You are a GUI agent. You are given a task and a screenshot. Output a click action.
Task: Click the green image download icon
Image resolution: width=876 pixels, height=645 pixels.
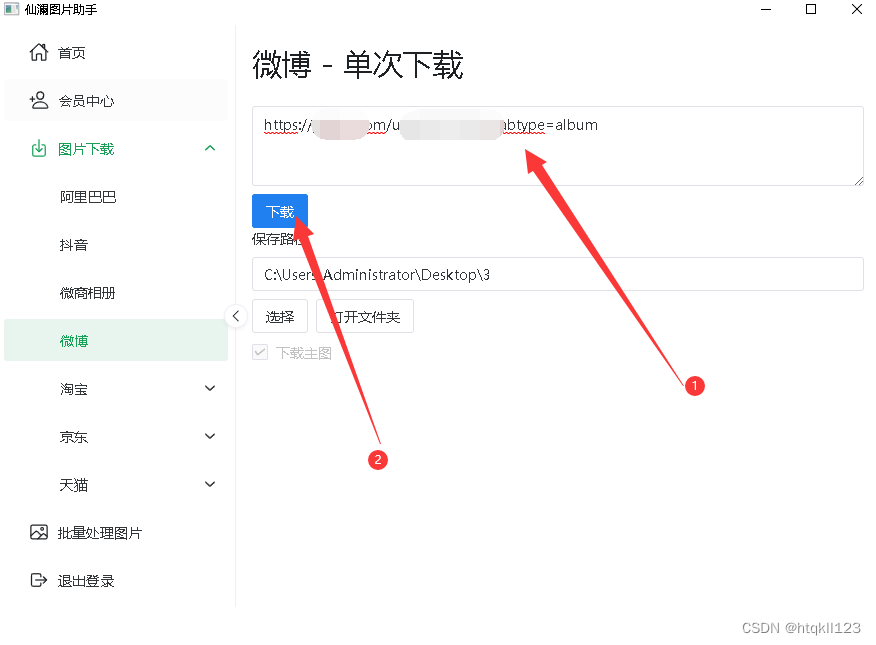pyautogui.click(x=39, y=149)
